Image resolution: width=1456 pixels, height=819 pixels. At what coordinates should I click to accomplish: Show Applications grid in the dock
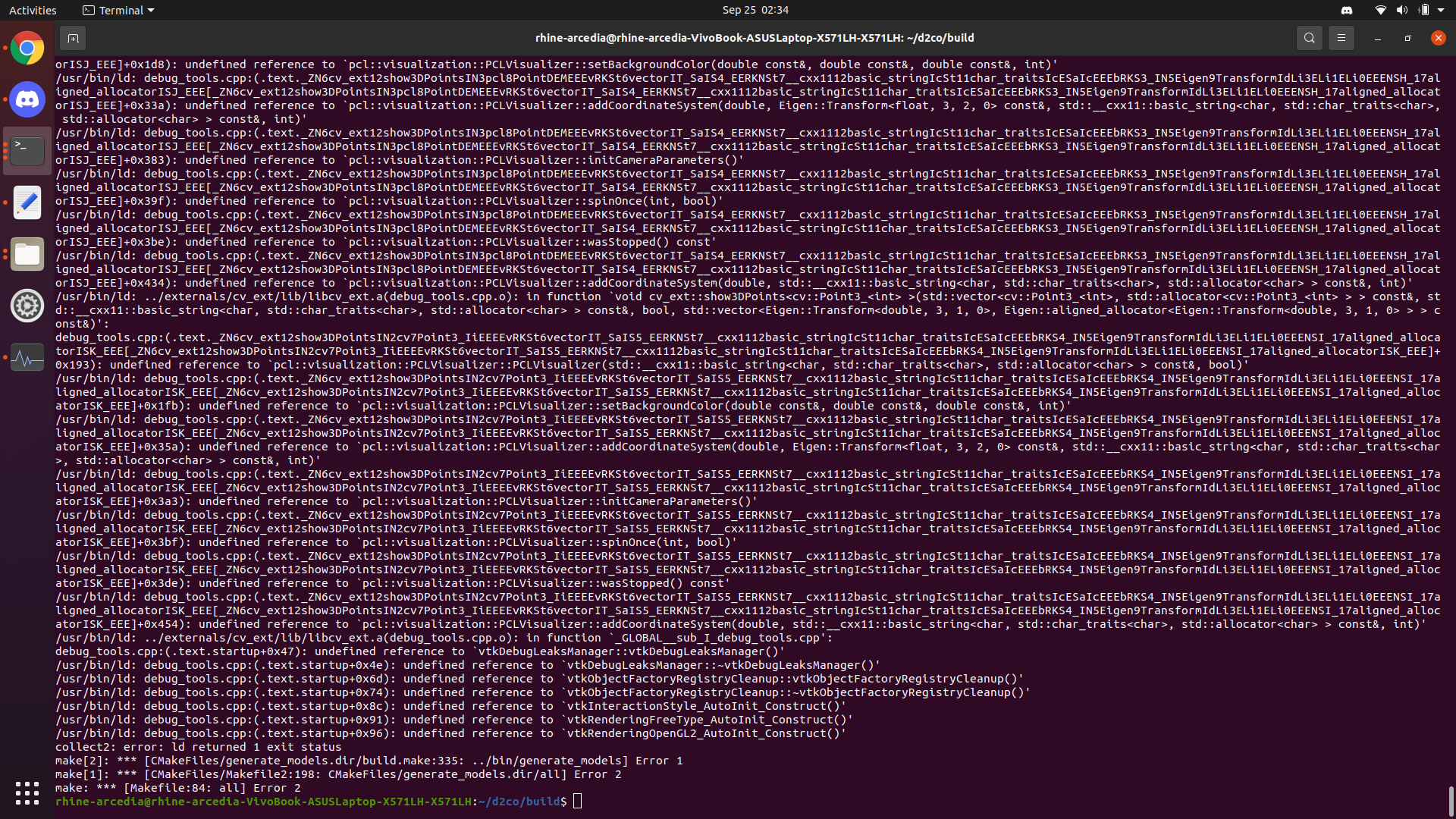27,793
